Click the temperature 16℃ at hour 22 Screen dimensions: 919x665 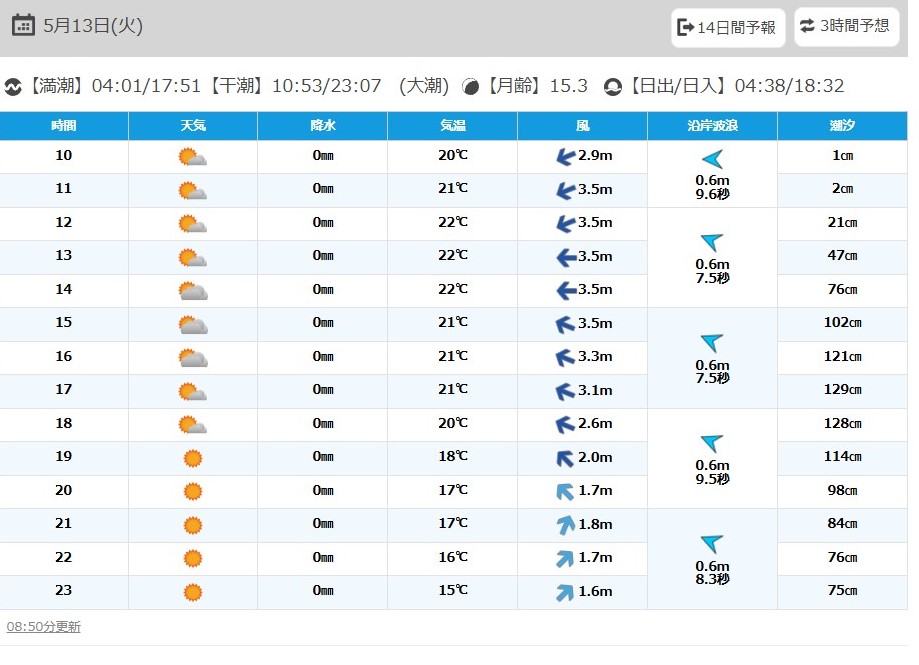pos(453,557)
